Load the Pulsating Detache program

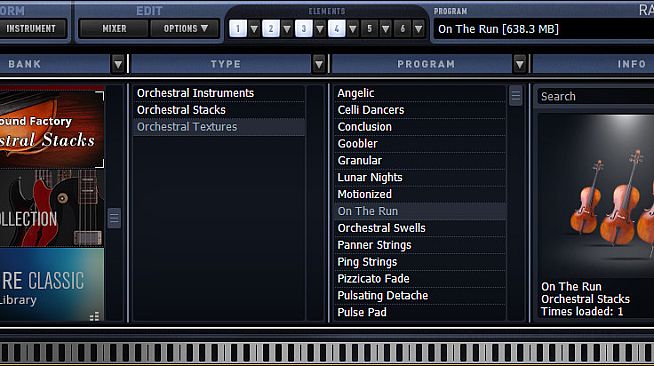(x=420, y=296)
